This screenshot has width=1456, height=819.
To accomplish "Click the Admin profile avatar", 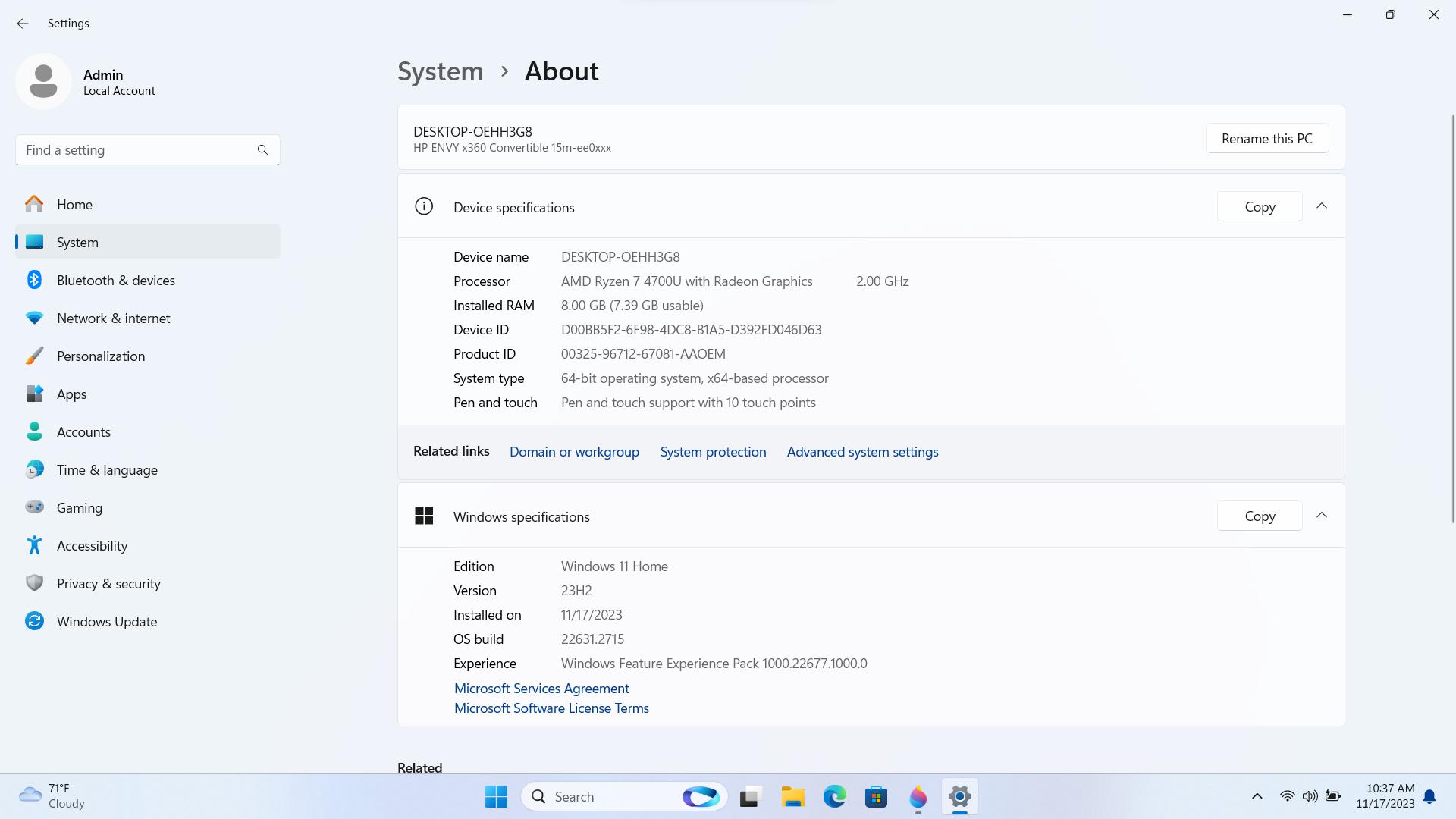I will (x=43, y=81).
